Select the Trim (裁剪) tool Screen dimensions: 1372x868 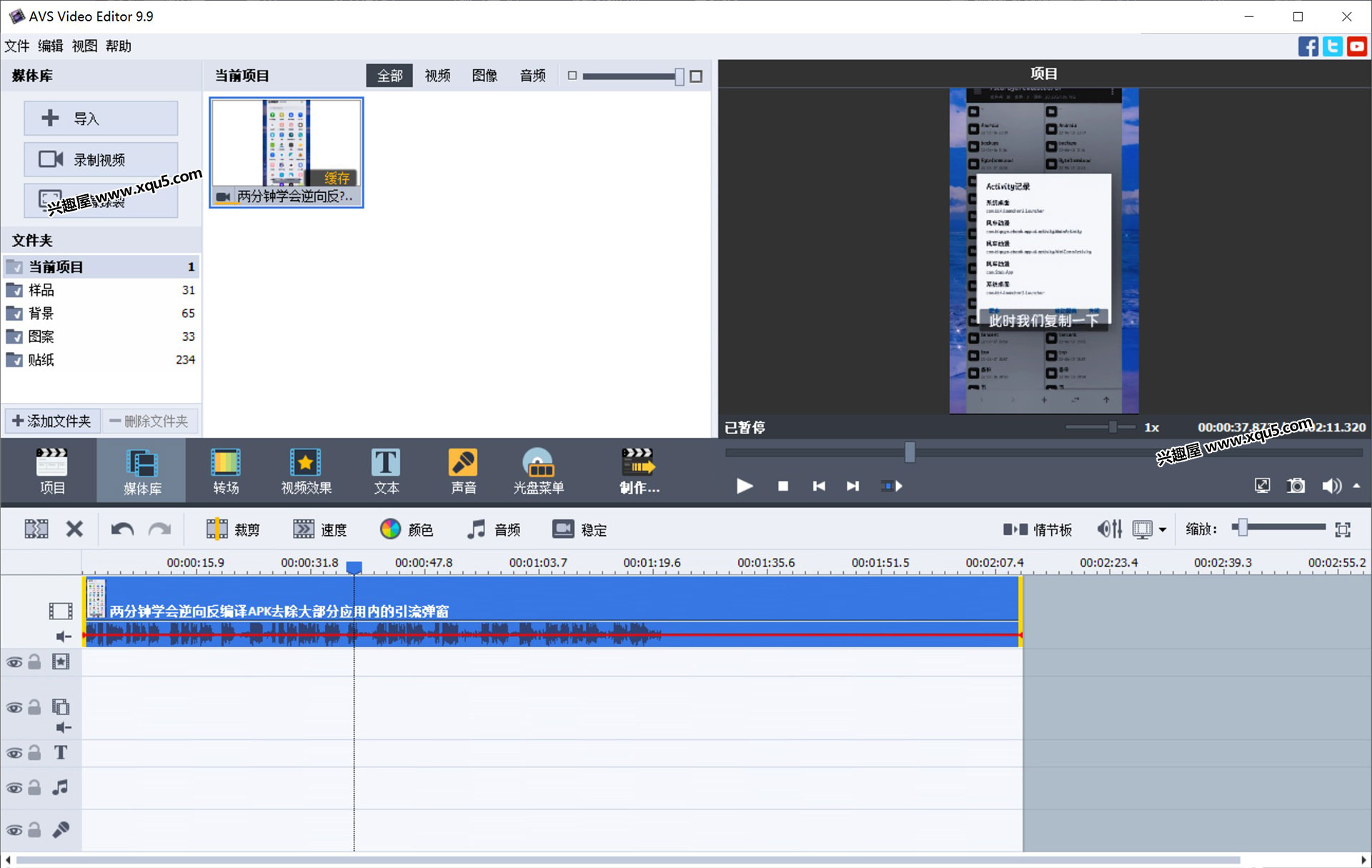click(233, 529)
